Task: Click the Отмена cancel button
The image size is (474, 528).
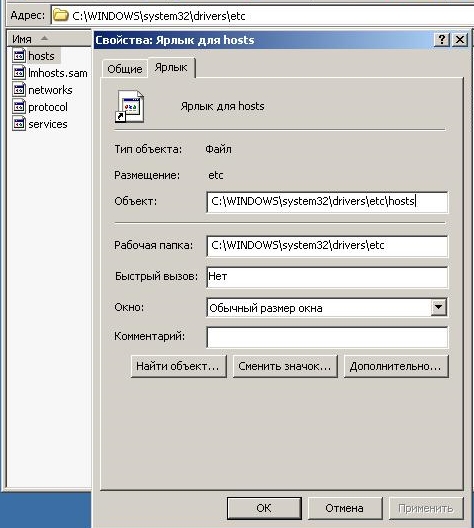Action: [345, 508]
